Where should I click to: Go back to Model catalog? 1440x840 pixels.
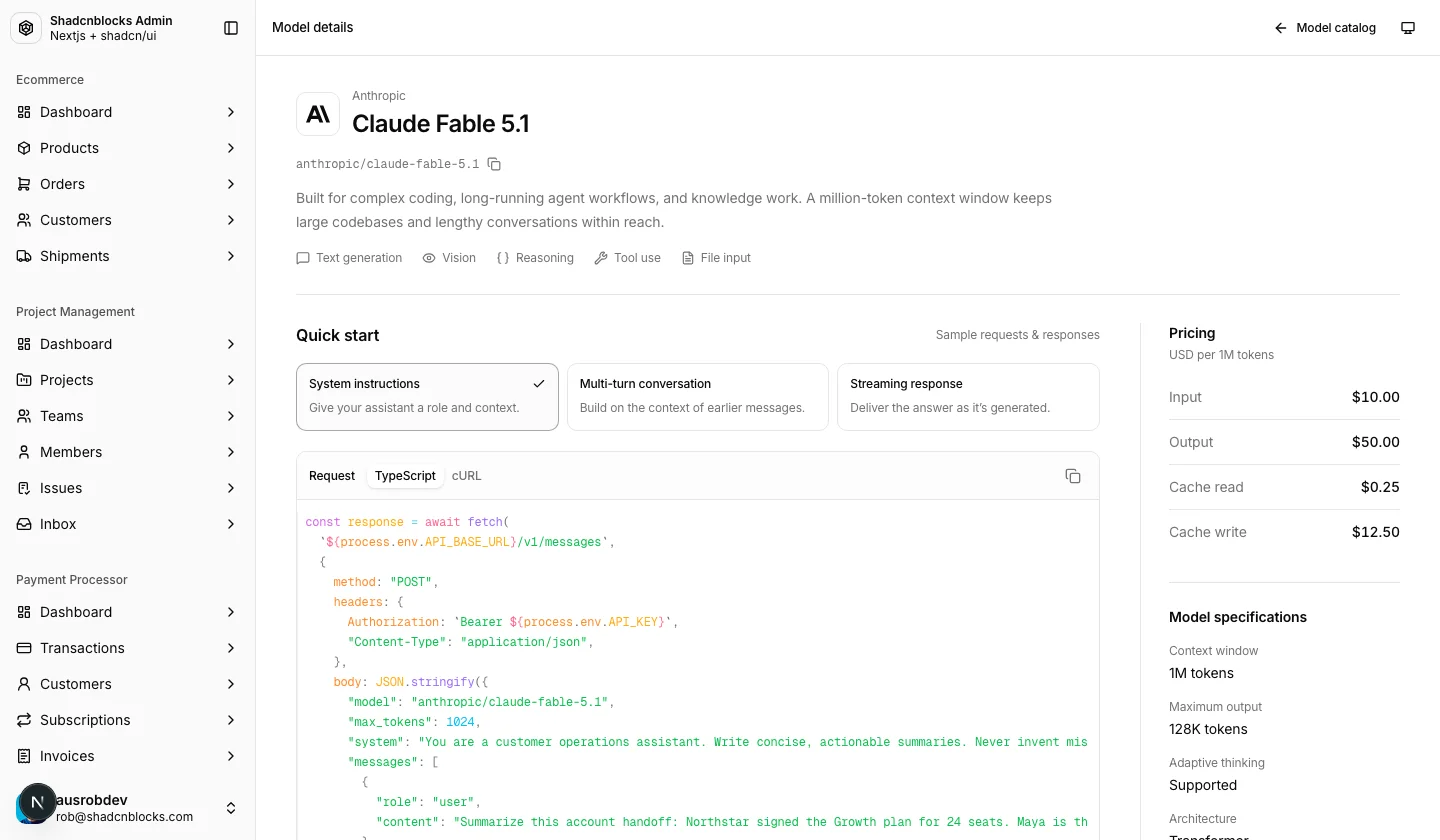[x=1325, y=28]
